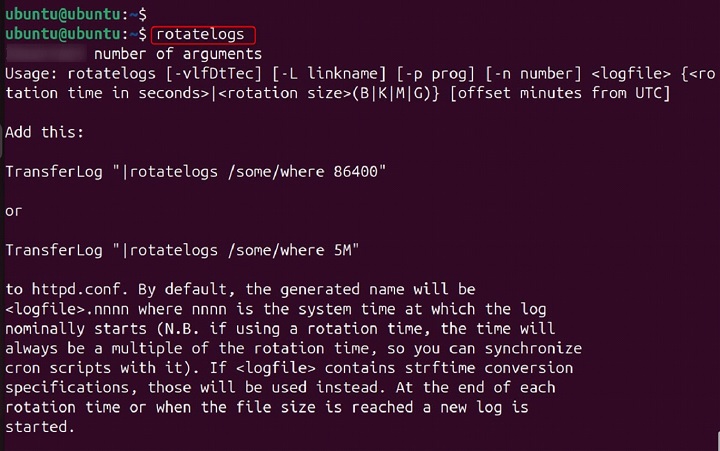Click the final word "started."

40,427
